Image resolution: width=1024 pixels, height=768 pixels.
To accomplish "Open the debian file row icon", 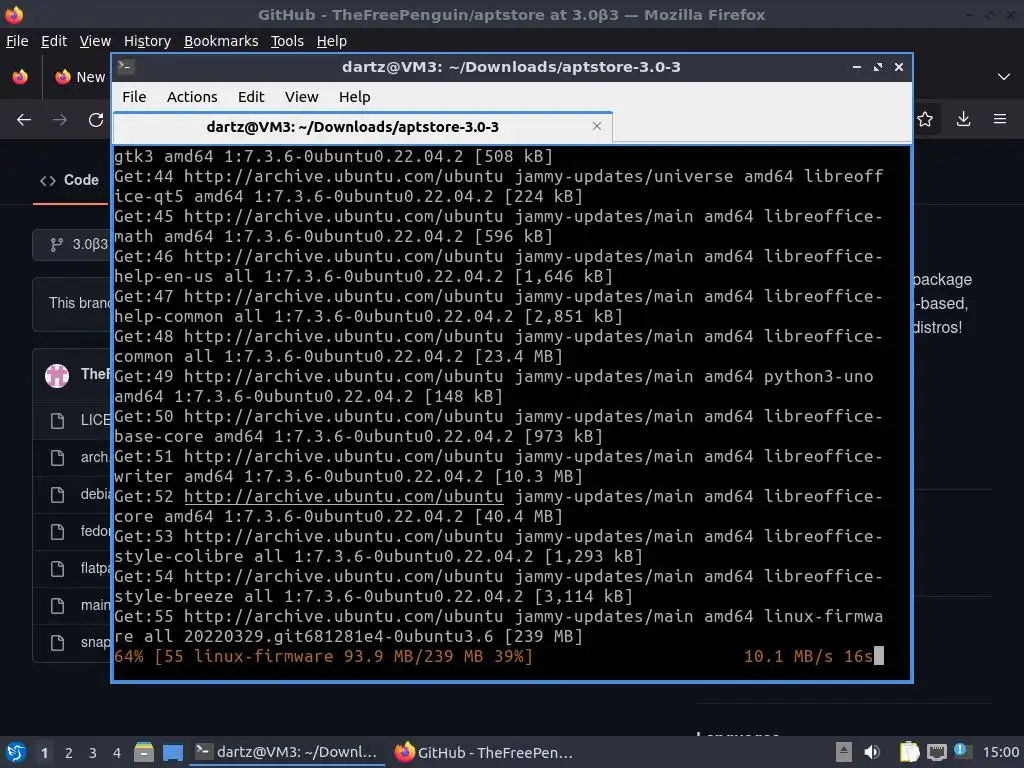I will 57,495.
